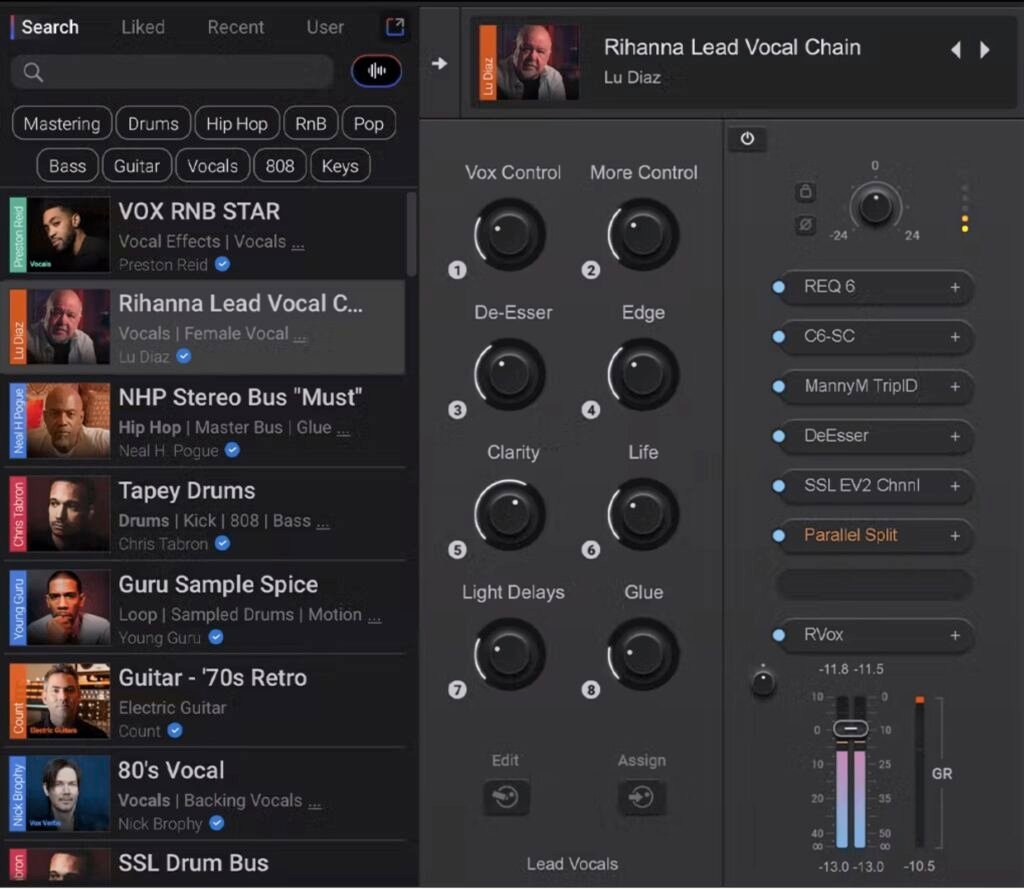
Task: Go to the next preset with right arrow
Action: point(984,50)
